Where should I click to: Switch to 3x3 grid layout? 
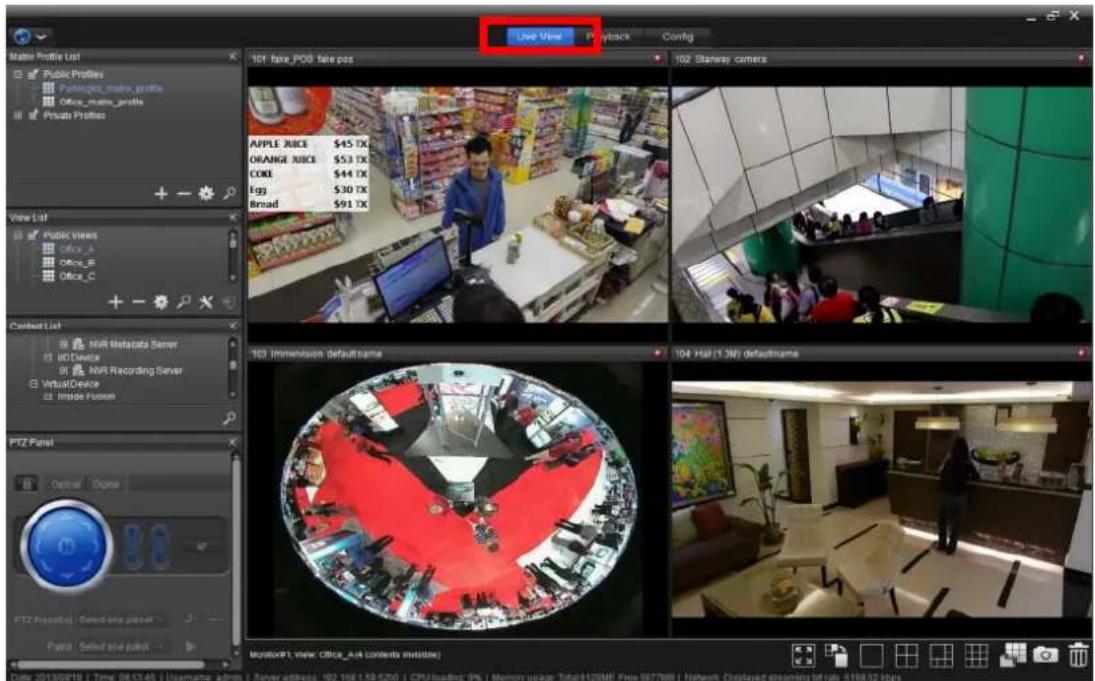click(976, 655)
